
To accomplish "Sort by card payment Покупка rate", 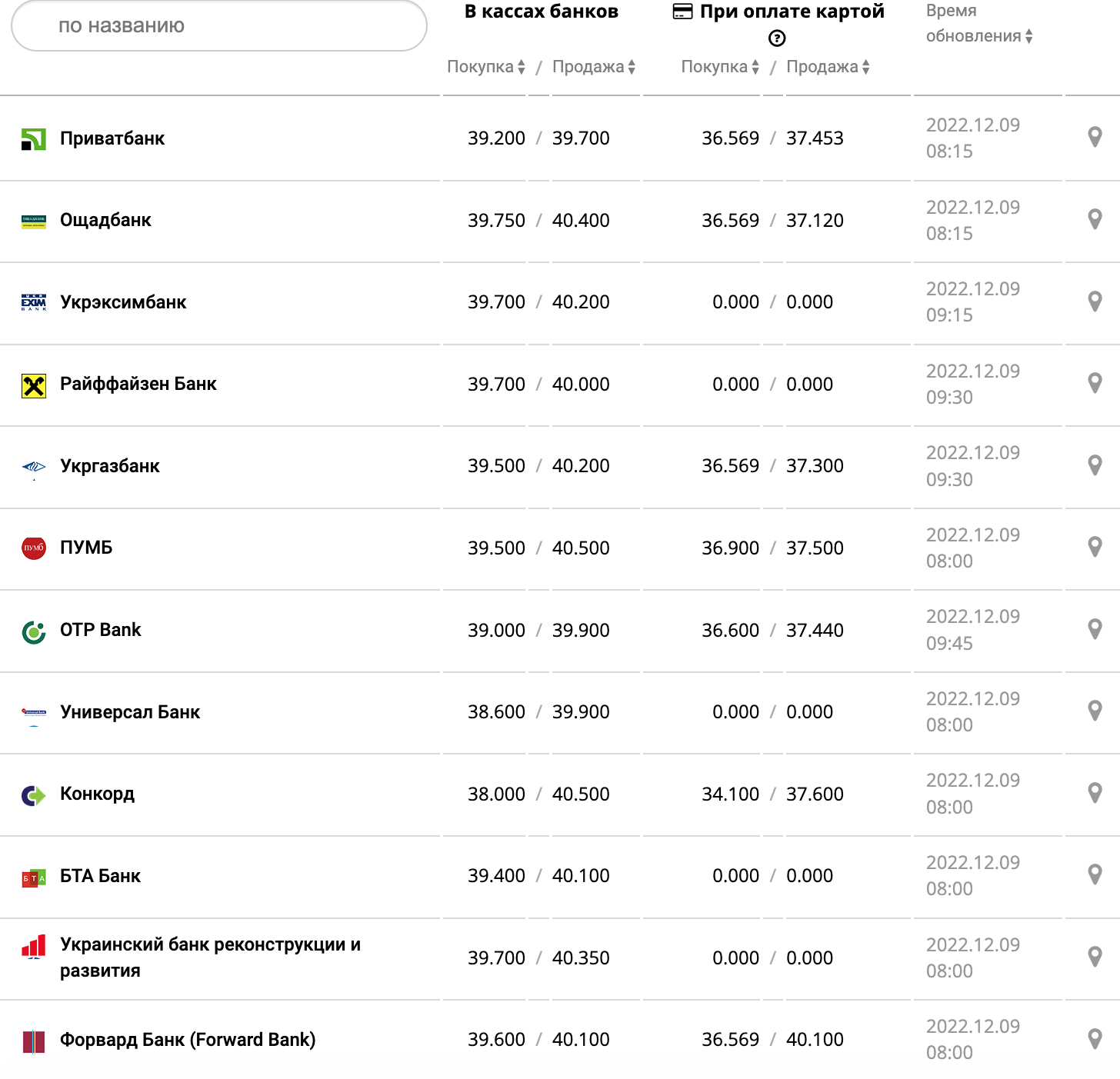I will (x=720, y=67).
